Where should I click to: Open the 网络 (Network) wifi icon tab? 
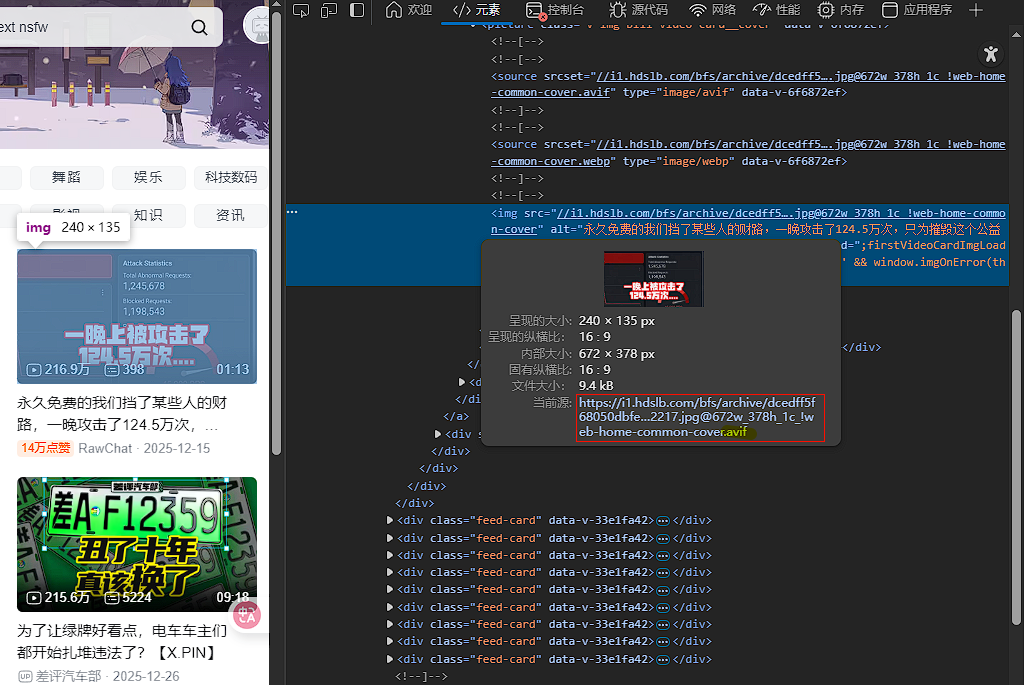[712, 10]
